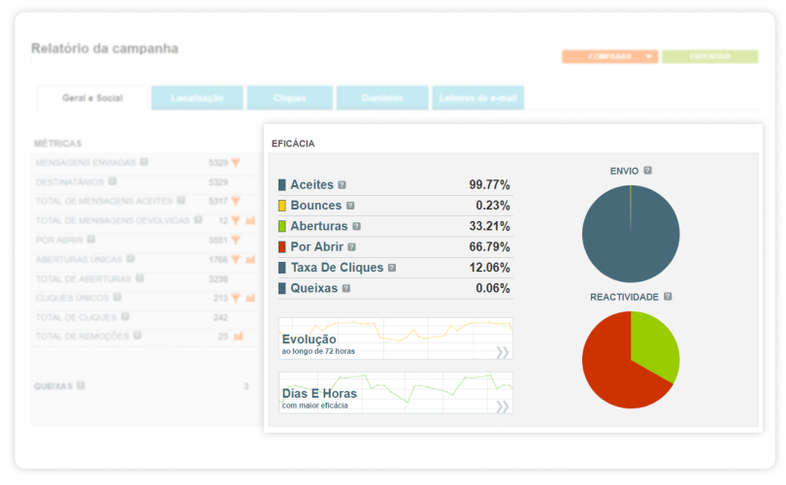Viewport: 786px width, 485px height.
Task: Click help icon beside Queixas in left panel
Action: [x=81, y=385]
